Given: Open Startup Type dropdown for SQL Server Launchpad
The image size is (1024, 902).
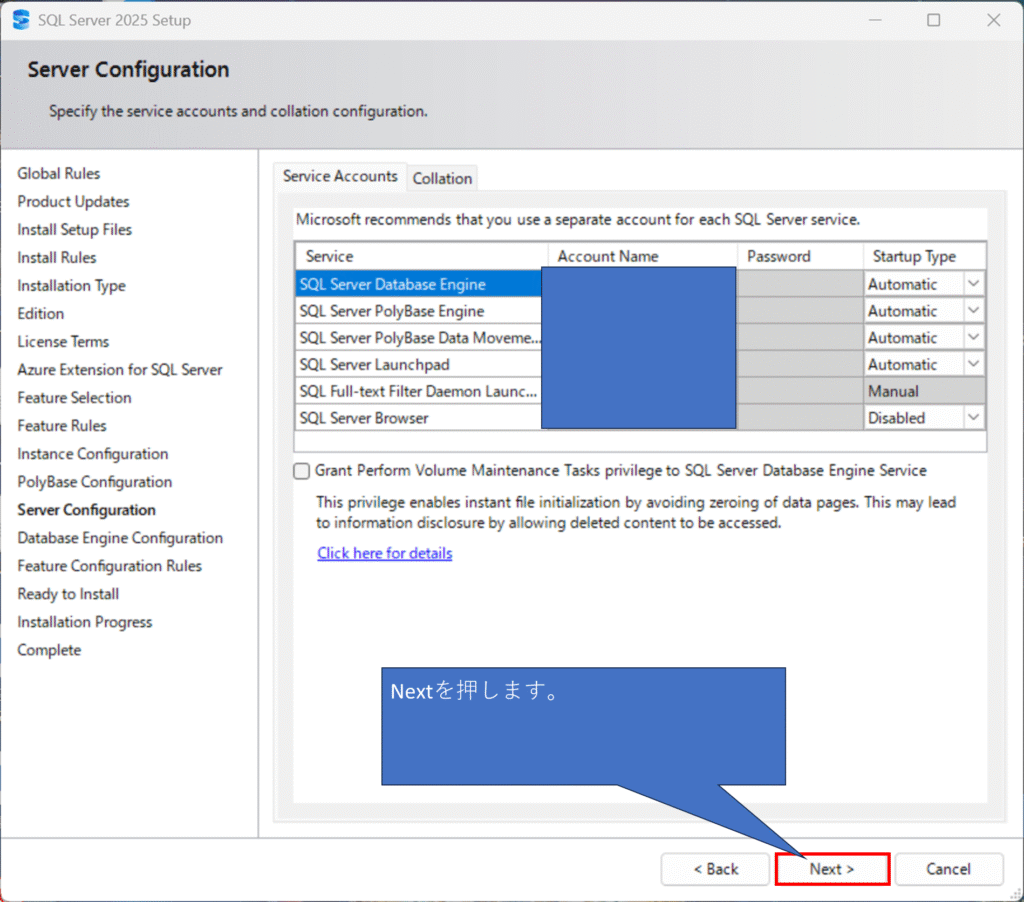Looking at the screenshot, I should pos(973,364).
